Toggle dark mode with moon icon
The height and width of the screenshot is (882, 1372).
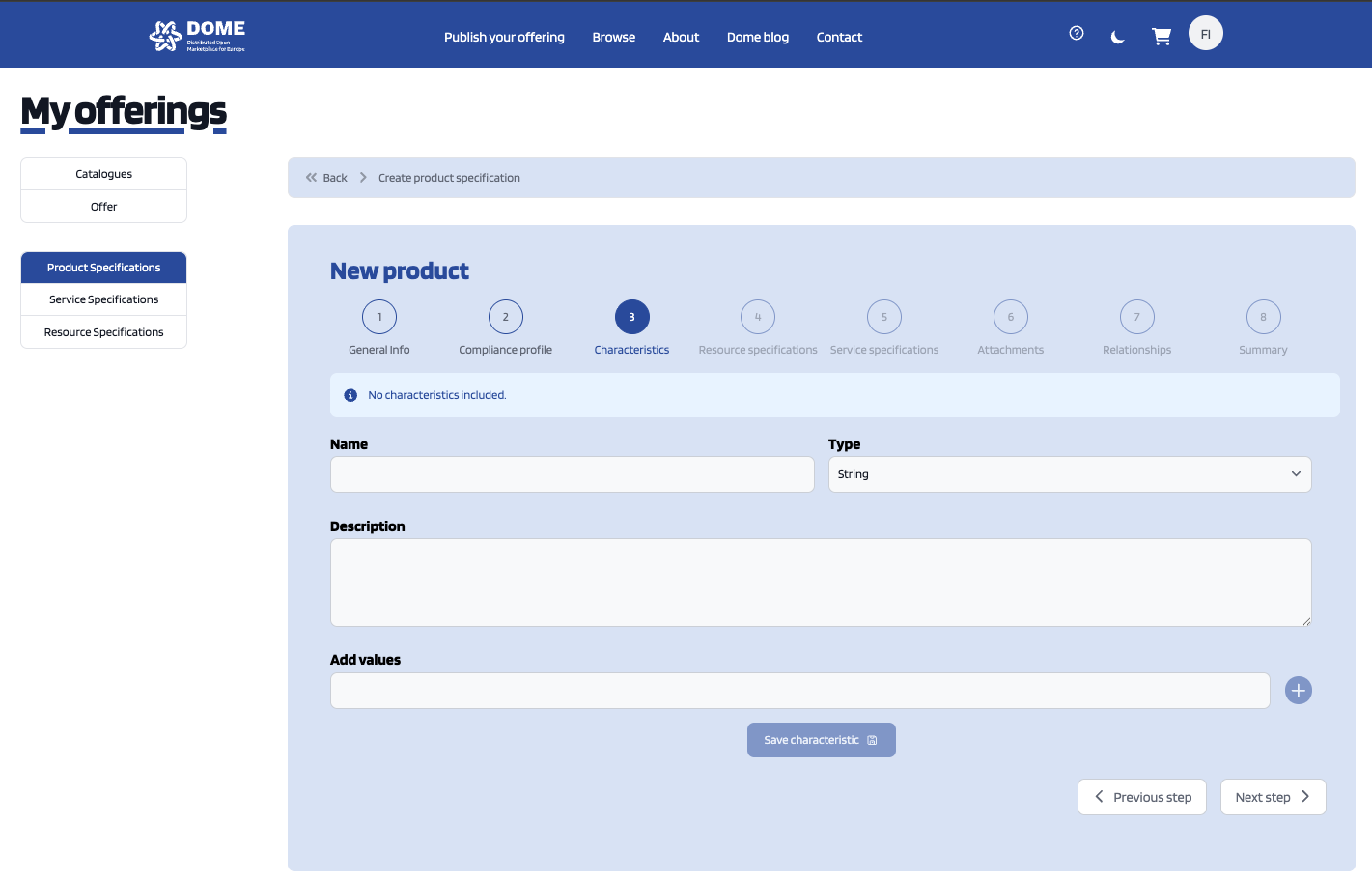1118,37
